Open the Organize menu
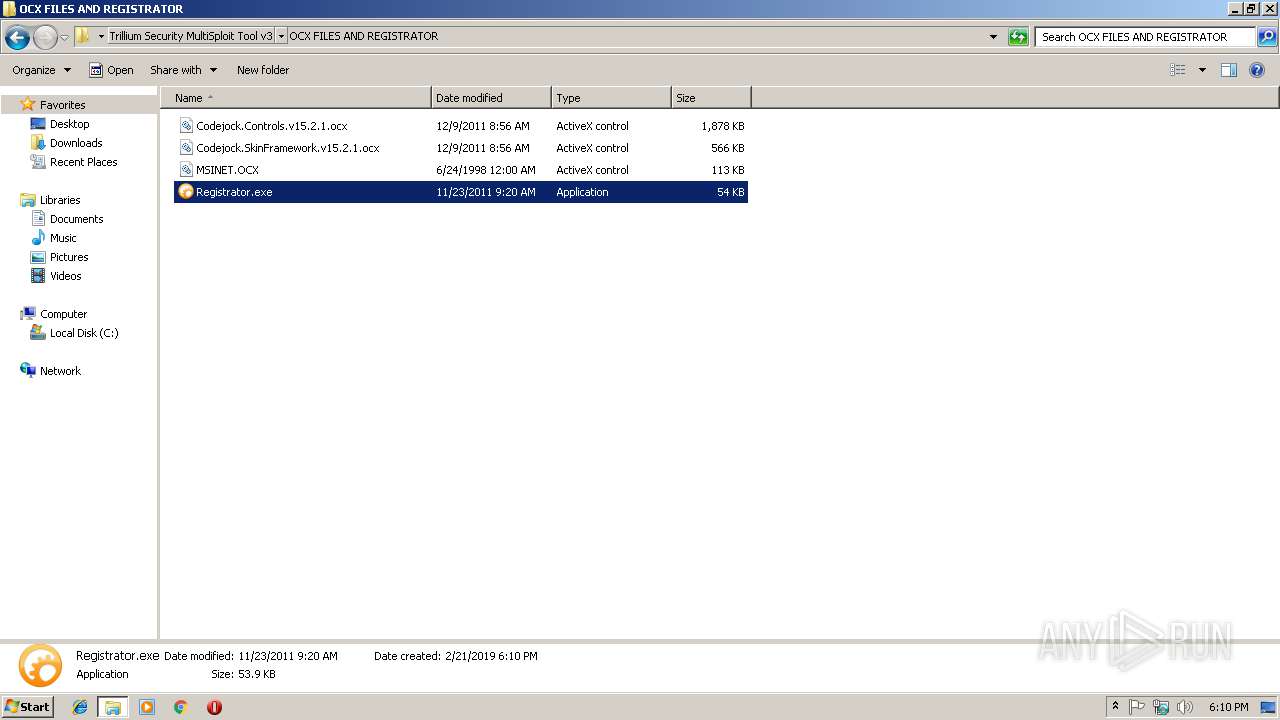 click(41, 70)
